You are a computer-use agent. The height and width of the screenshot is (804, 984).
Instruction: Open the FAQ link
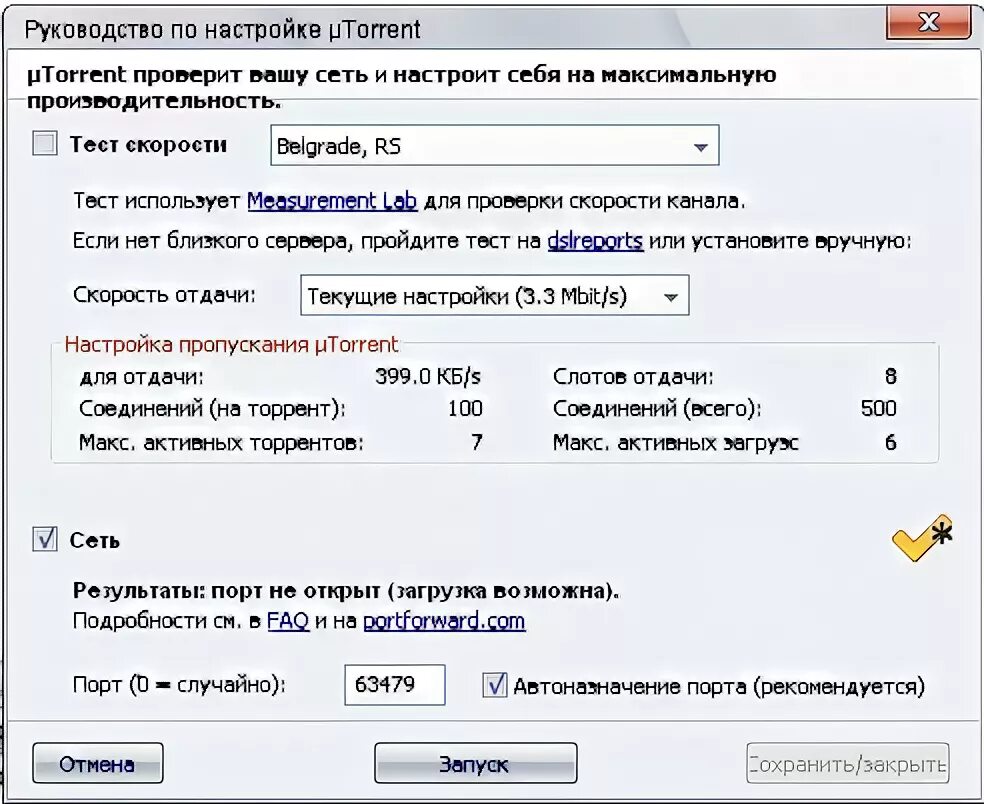288,621
